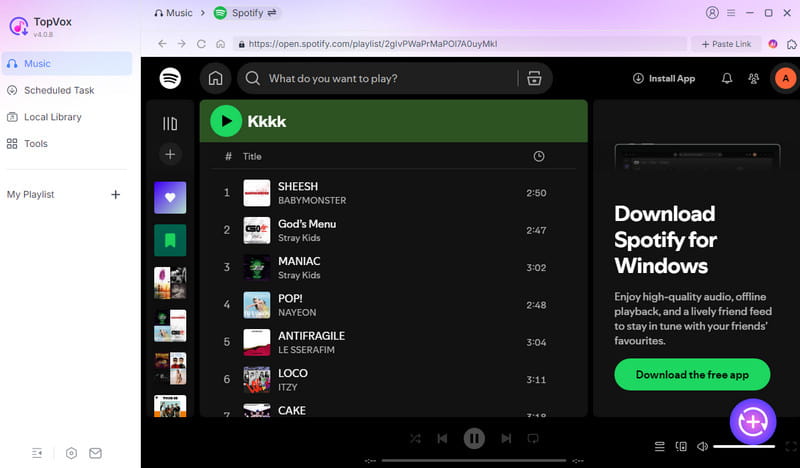Open the NAYEON artist link

[297, 312]
